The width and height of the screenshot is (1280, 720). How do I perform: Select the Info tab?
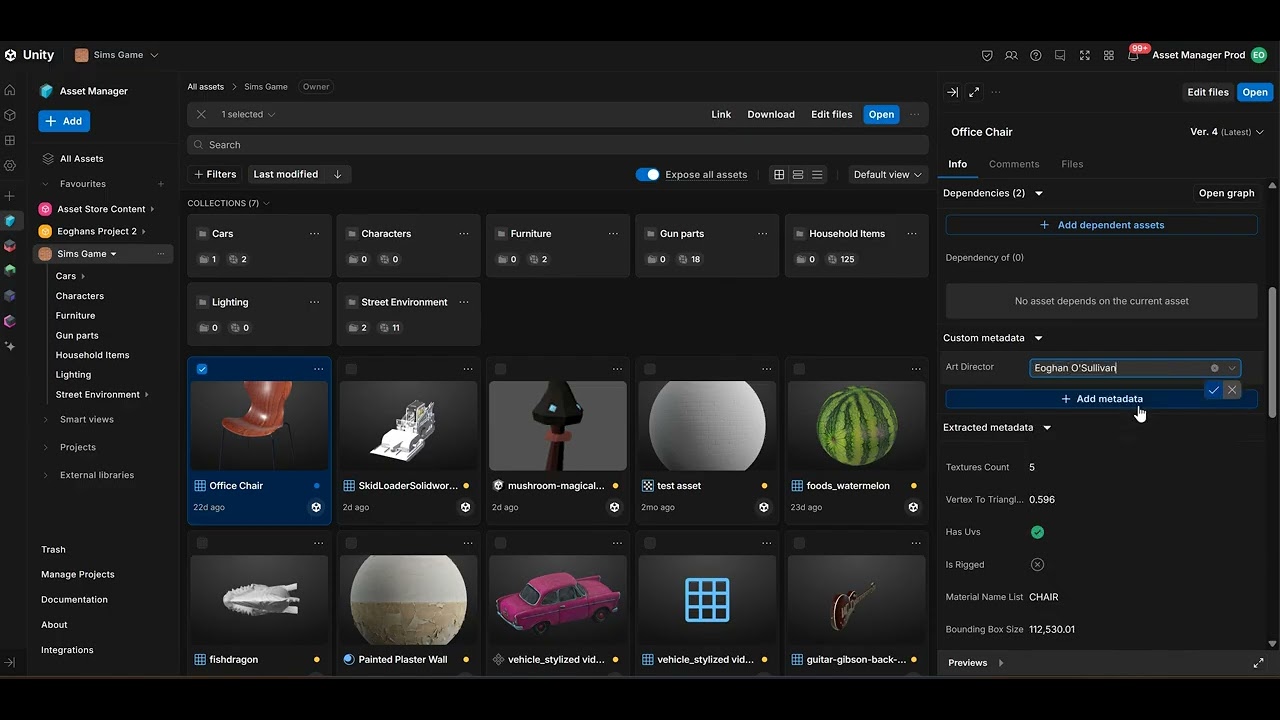coord(958,164)
